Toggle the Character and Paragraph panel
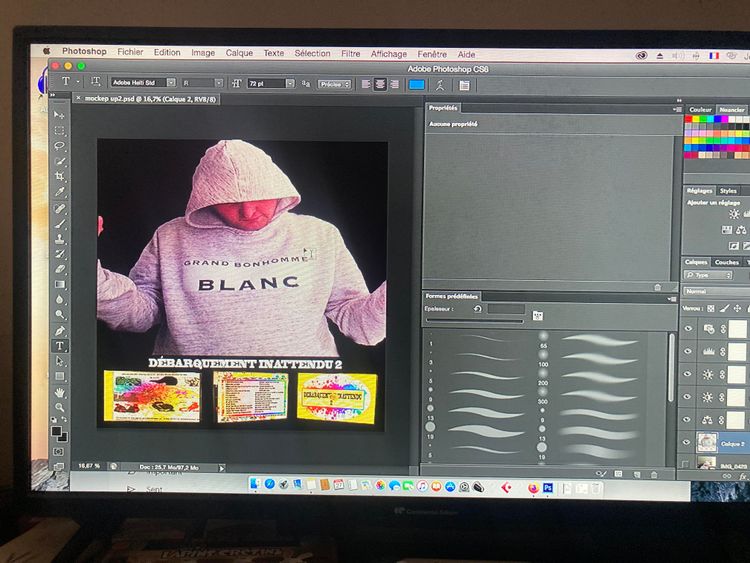750x563 pixels. coord(464,86)
